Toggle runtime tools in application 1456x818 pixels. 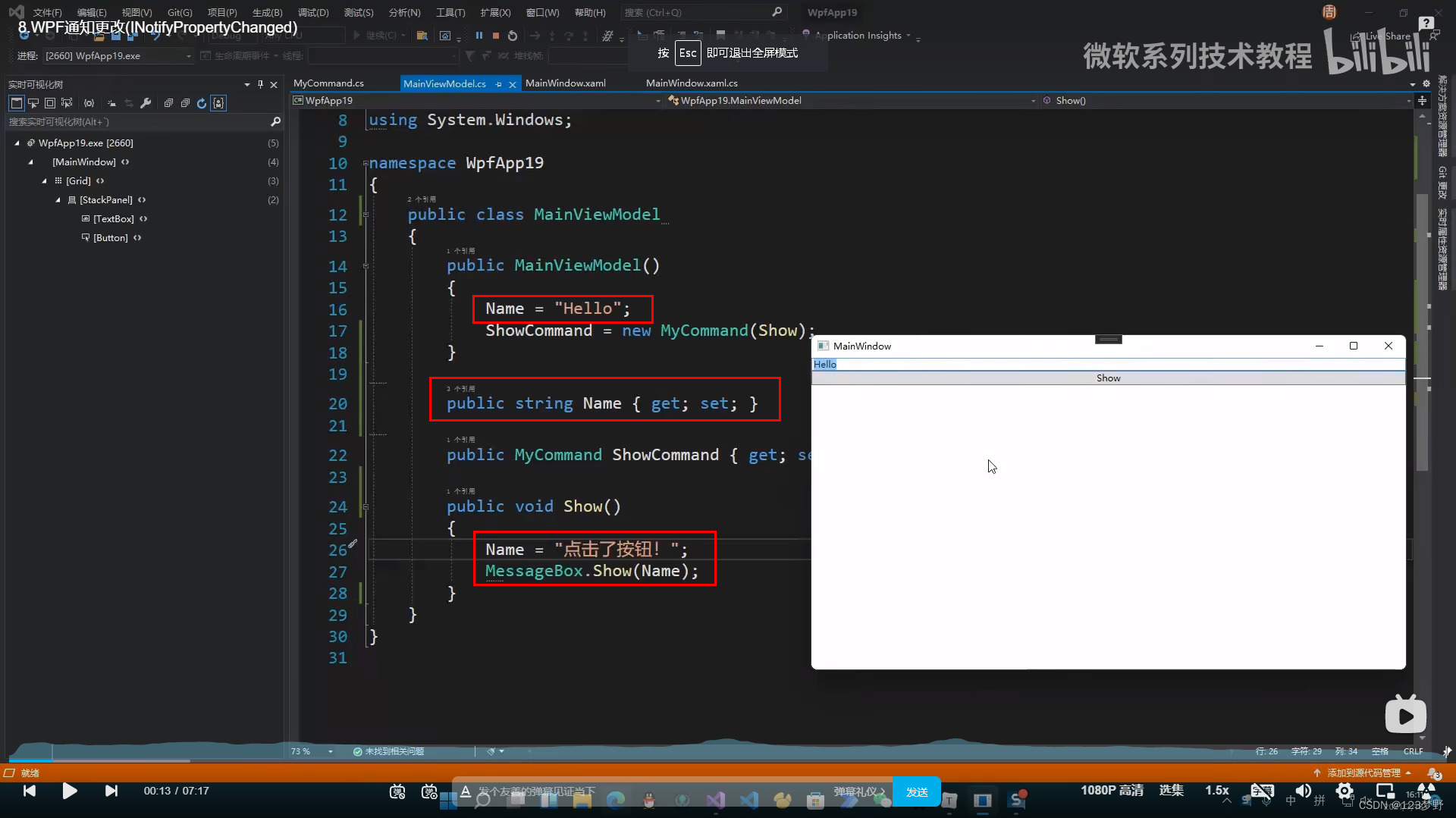tap(17, 103)
